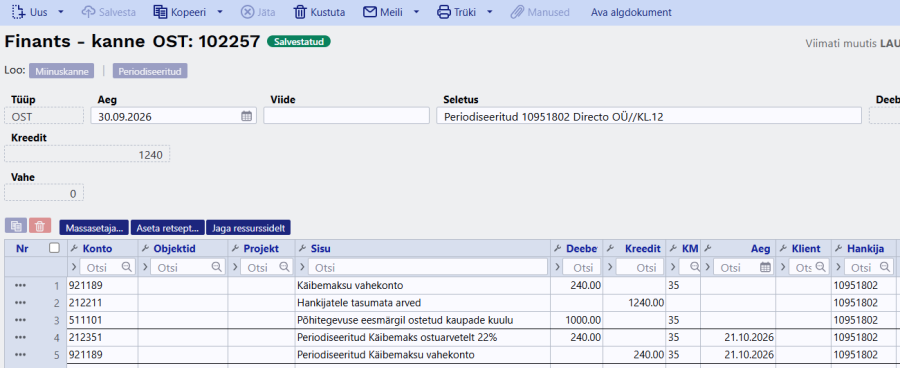Image resolution: width=900 pixels, height=368 pixels.
Task: Expand the Konto filter chevron
Action: point(73,267)
